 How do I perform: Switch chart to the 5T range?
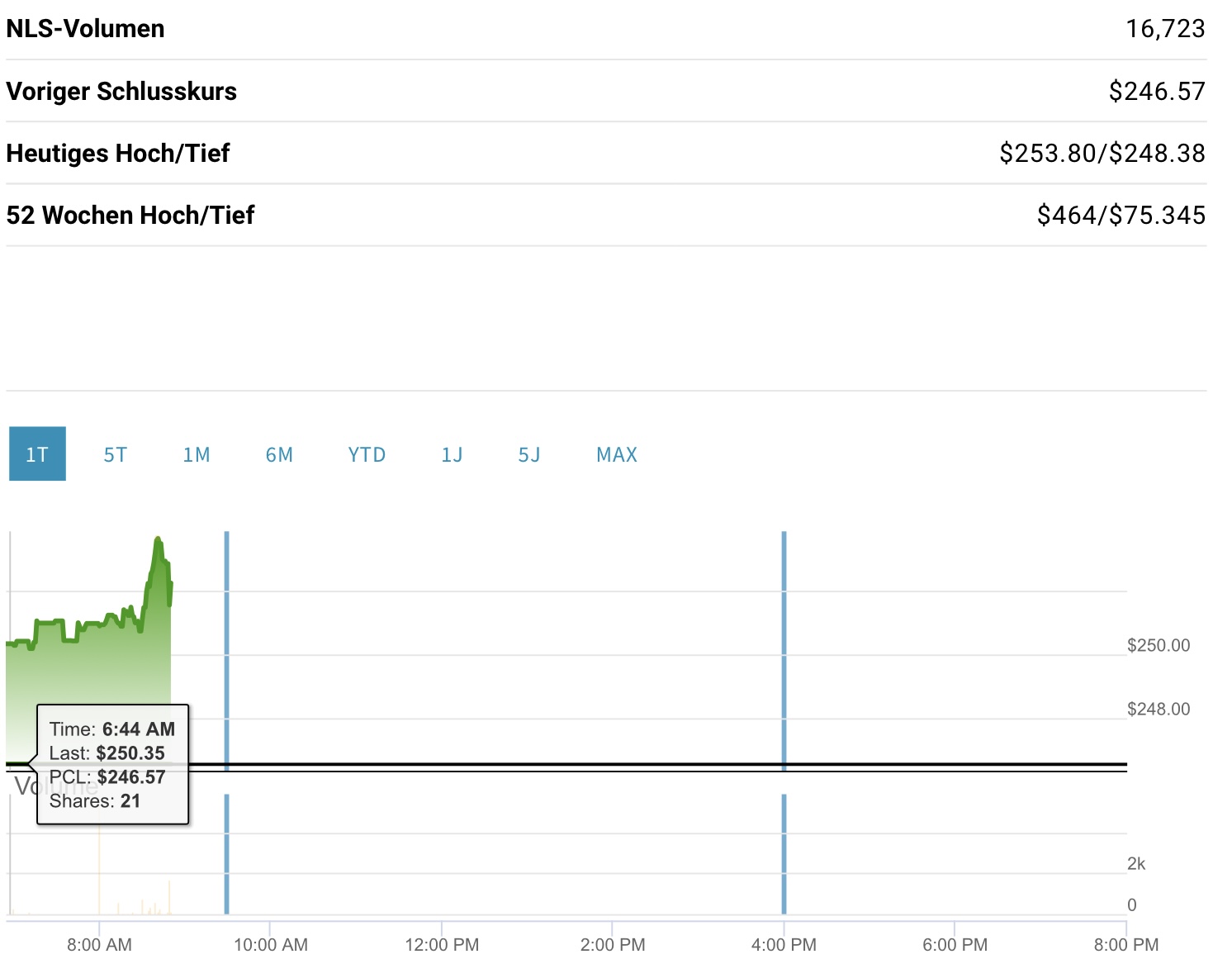point(115,454)
